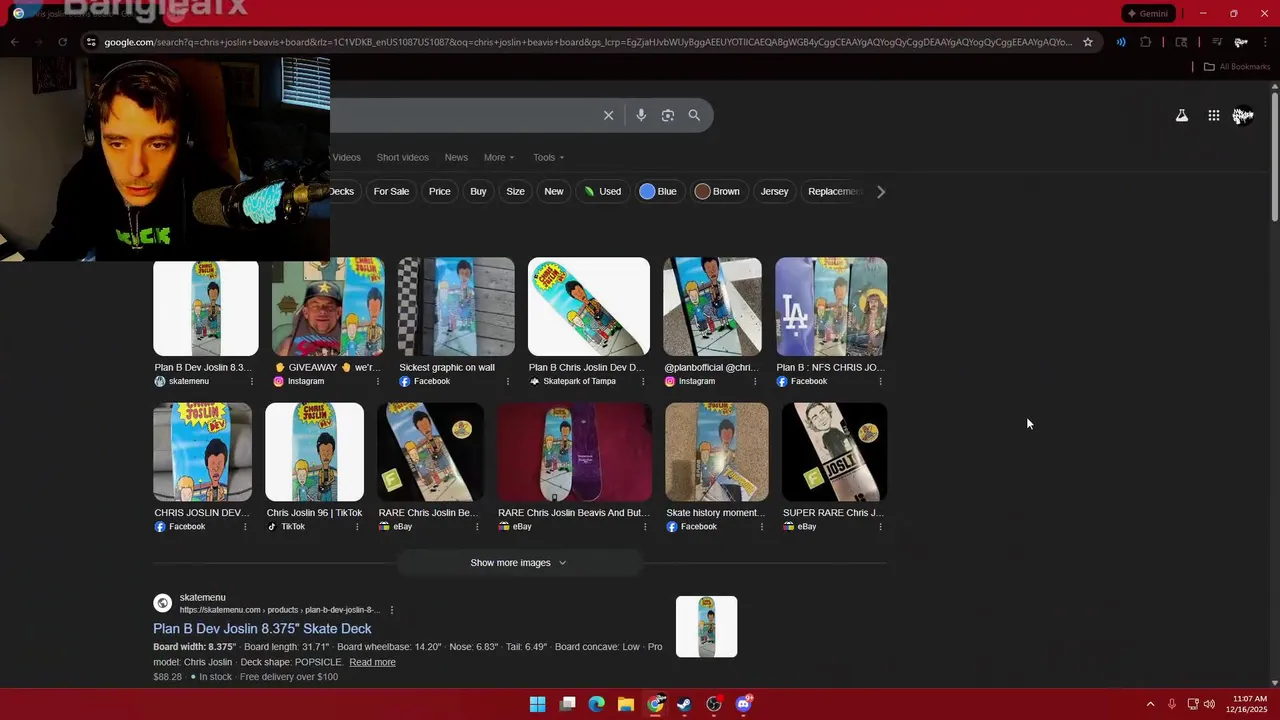Switch to the Videos tab

(346, 157)
